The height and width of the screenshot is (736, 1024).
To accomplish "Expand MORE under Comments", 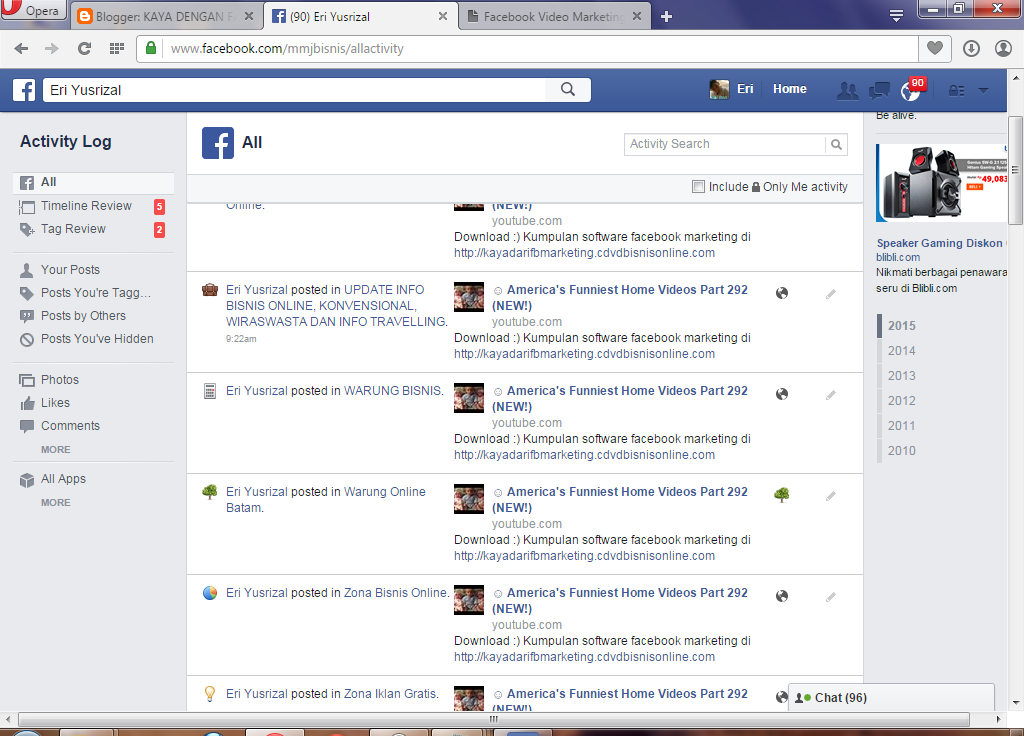I will 56,450.
